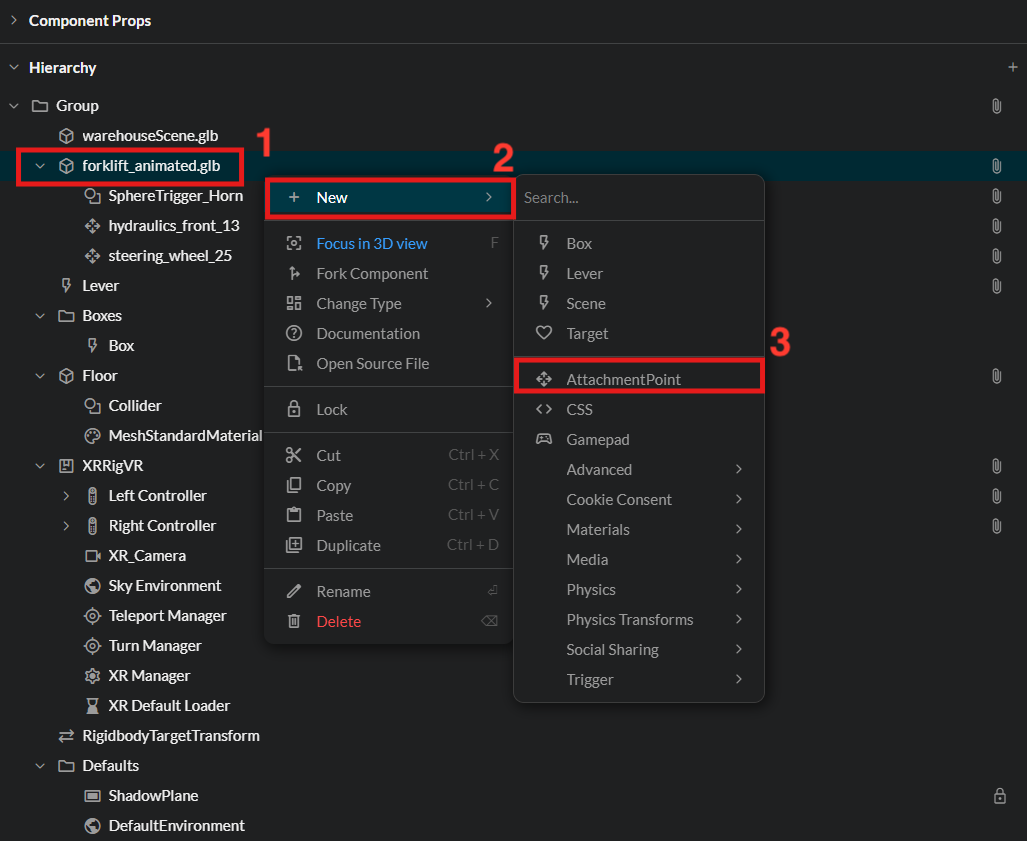Click the XR Default Loader hourglass icon
The height and width of the screenshot is (841, 1027).
click(x=93, y=705)
